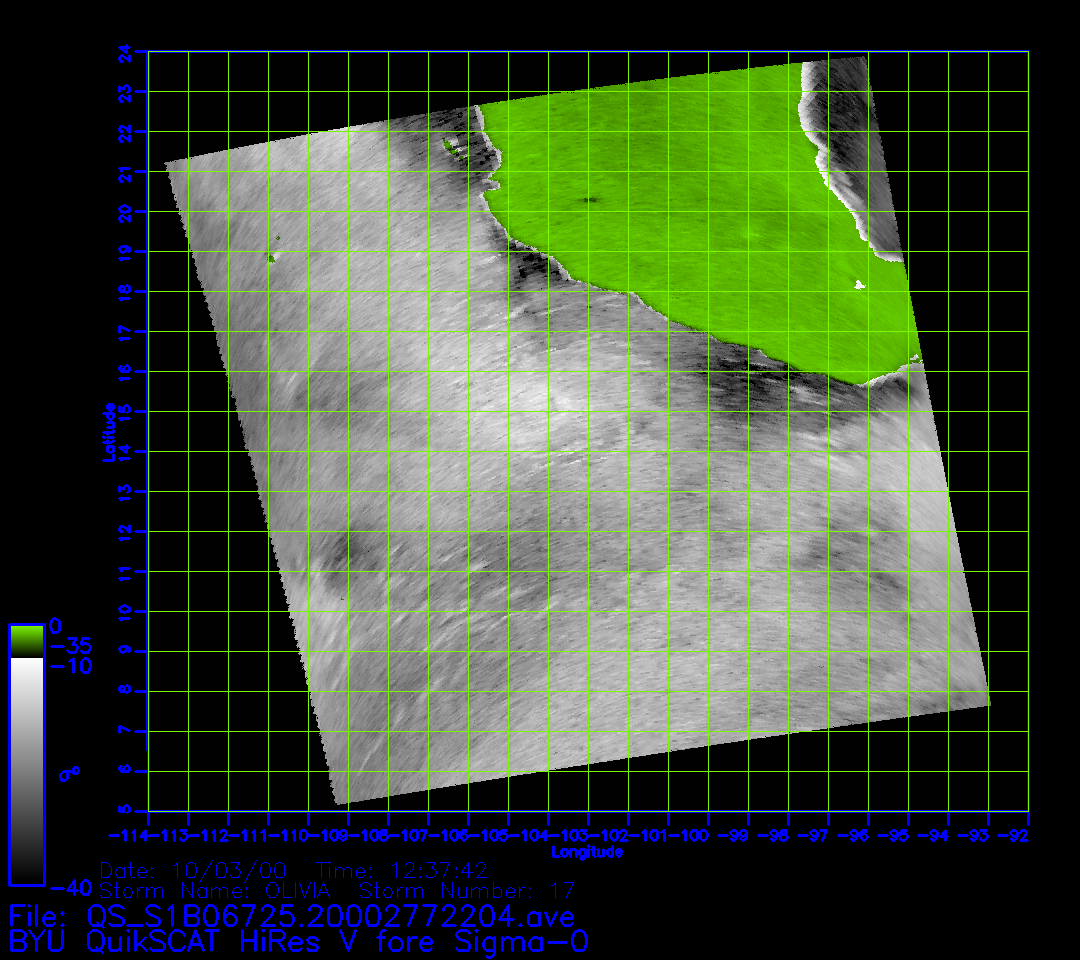Click the white spot in eastern green land
This screenshot has height=960, width=1080.
[858, 286]
